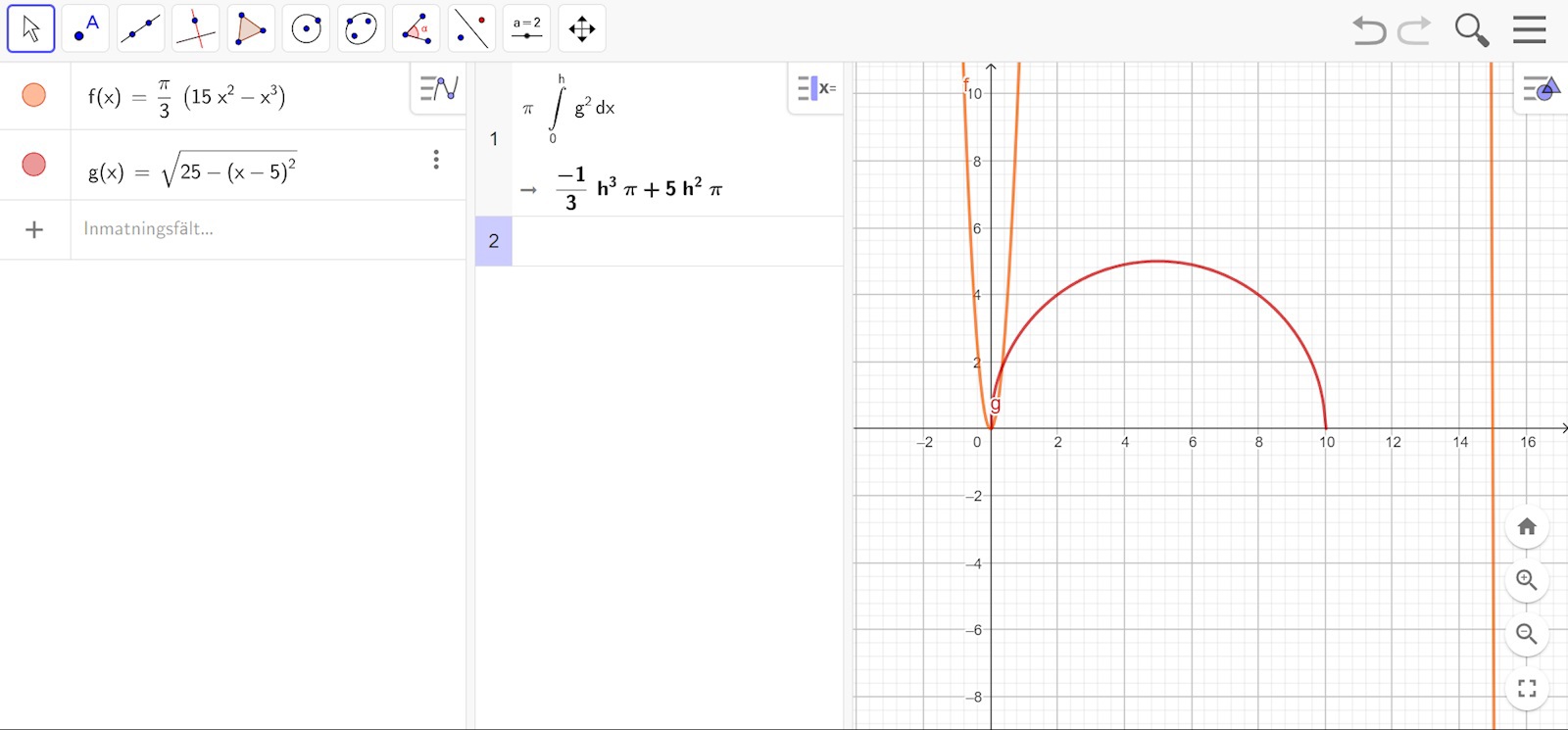Viewport: 1568px width, 730px height.
Task: Select the Move arrow tool
Action: point(31,28)
